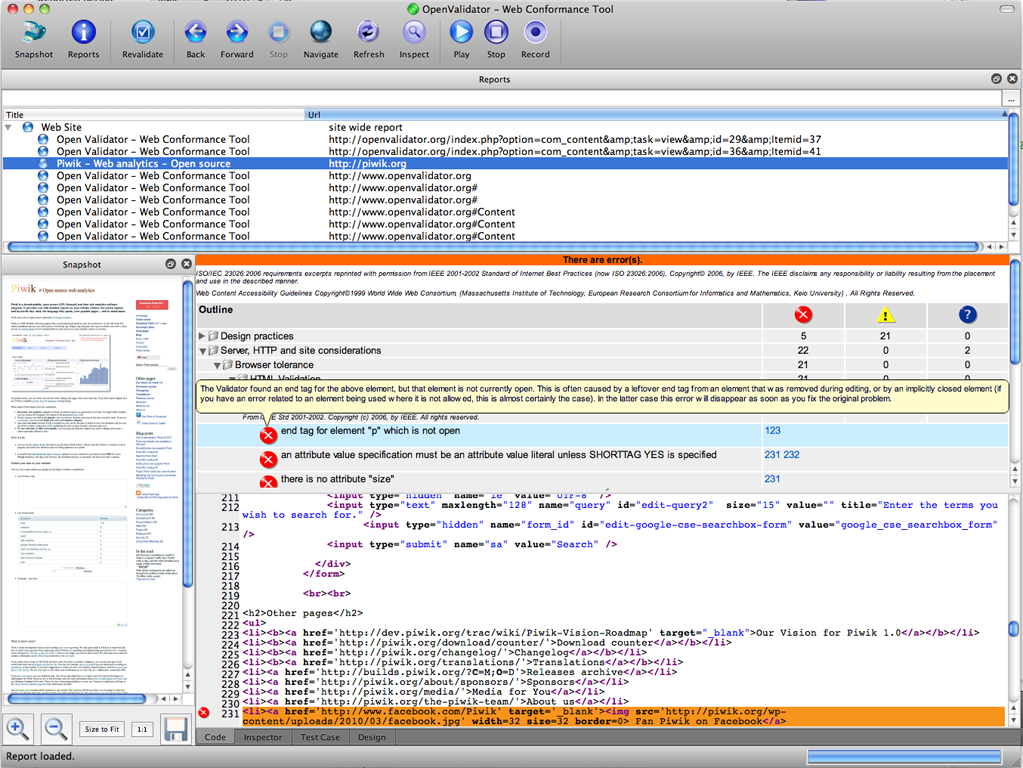Screen dimensions: 1023x768
Task: Click the Size to Fit button
Action: pyautogui.click(x=102, y=729)
